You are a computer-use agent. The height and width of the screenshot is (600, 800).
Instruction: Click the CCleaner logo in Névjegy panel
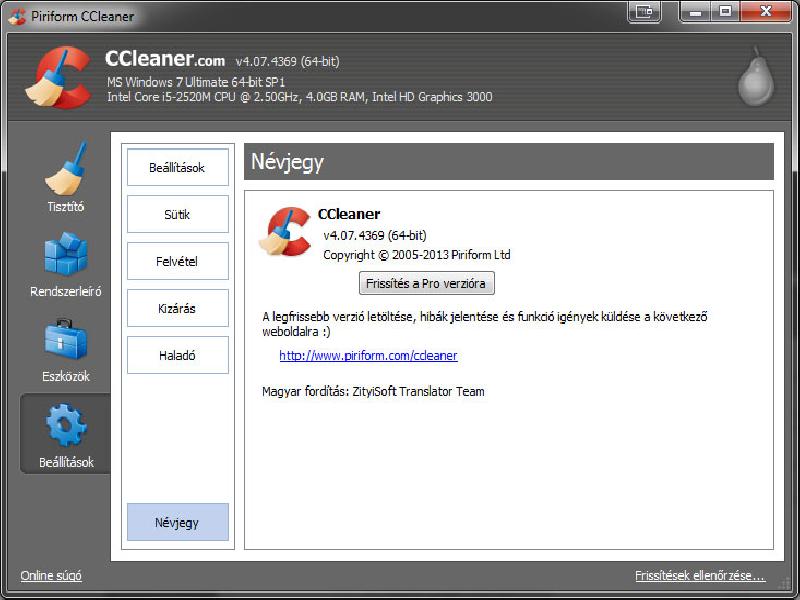[x=285, y=231]
